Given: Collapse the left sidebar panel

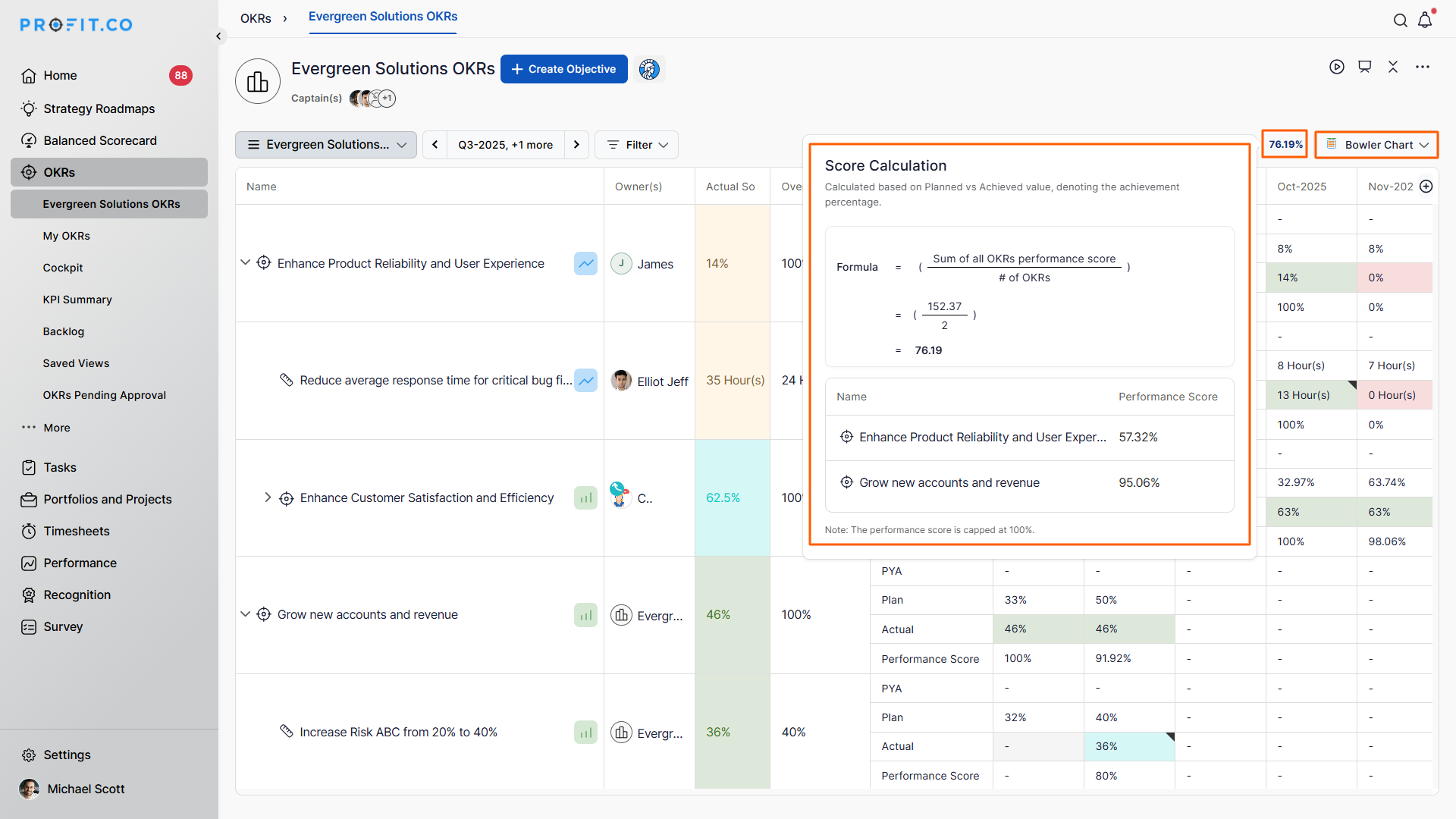Looking at the screenshot, I should click(x=218, y=36).
